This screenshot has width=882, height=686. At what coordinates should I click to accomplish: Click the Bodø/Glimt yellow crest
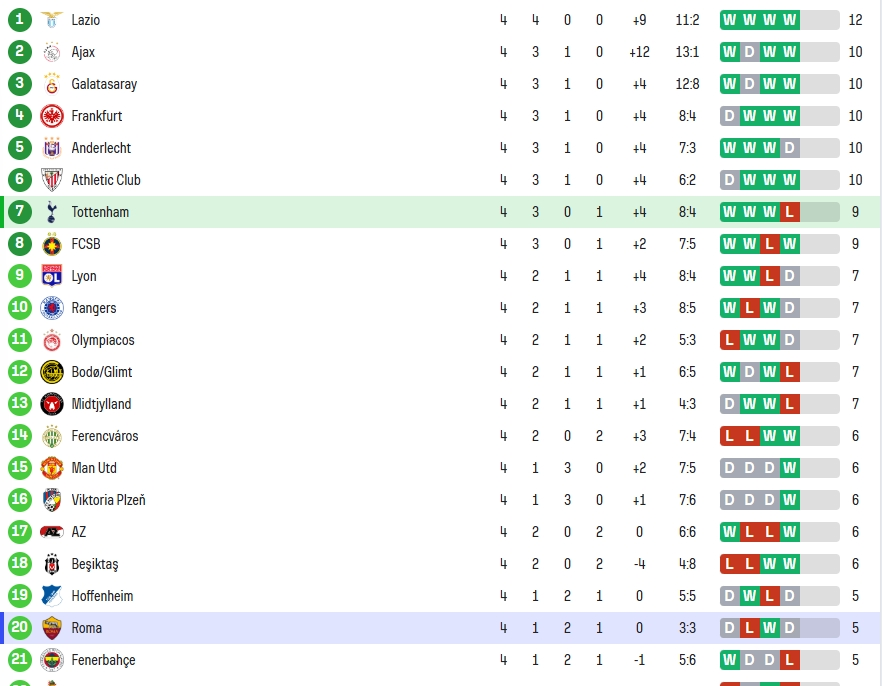52,372
